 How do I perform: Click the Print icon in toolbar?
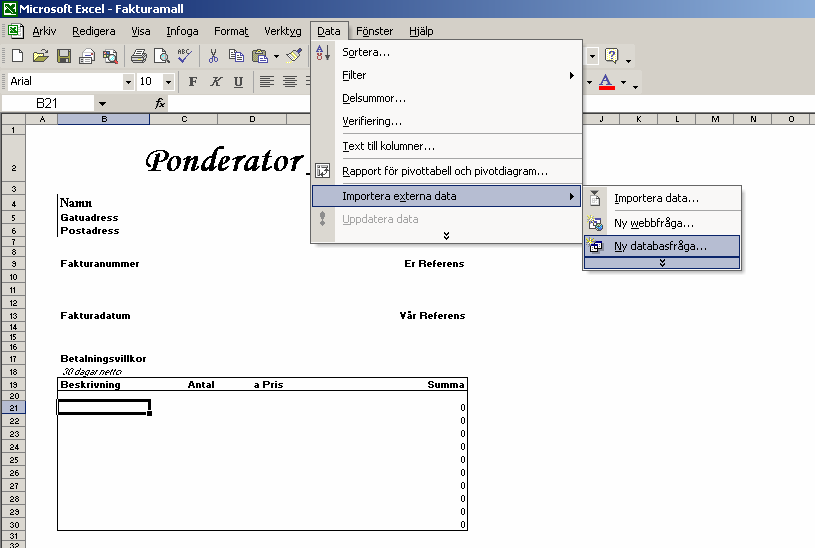point(139,56)
